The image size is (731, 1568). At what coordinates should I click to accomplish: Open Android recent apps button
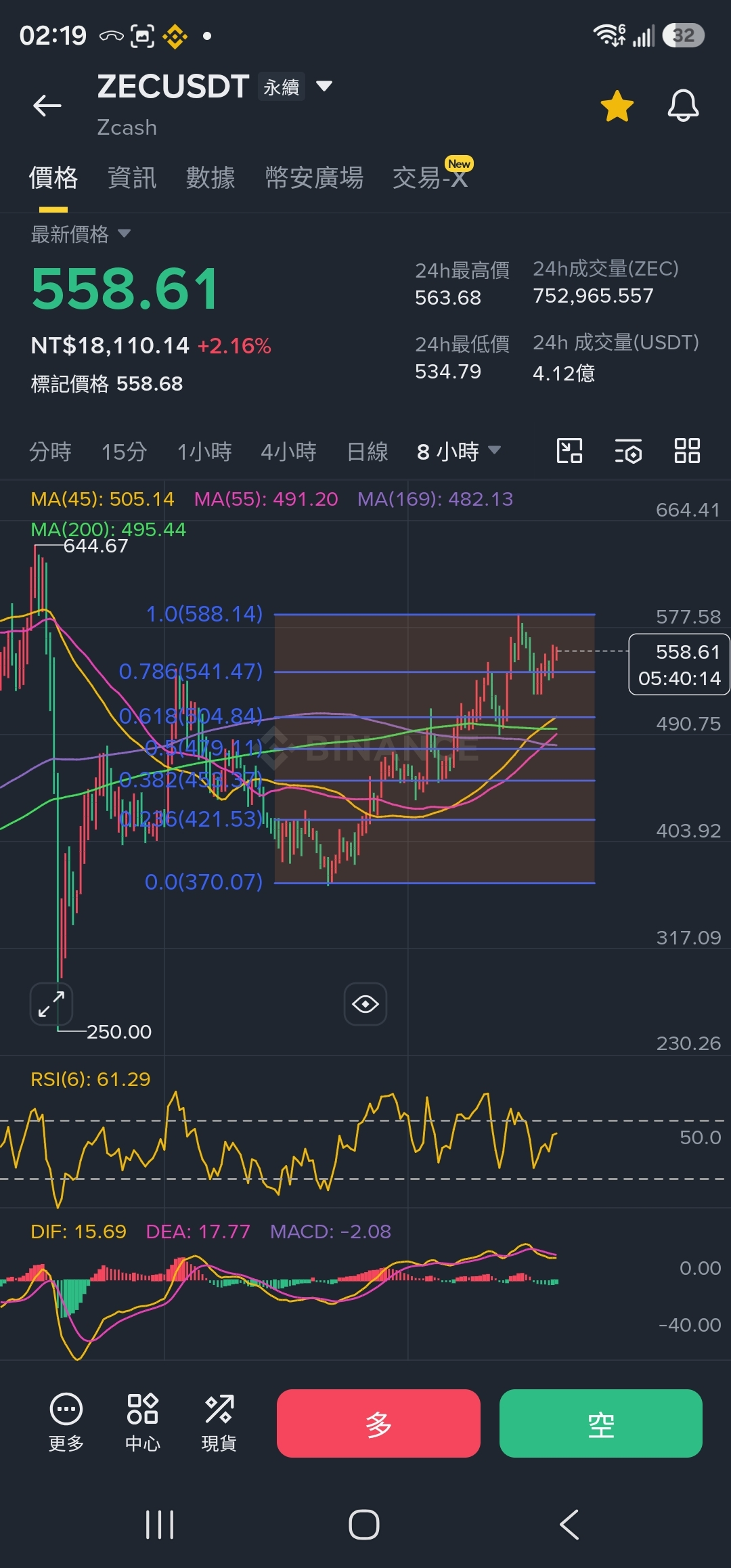[160, 1525]
